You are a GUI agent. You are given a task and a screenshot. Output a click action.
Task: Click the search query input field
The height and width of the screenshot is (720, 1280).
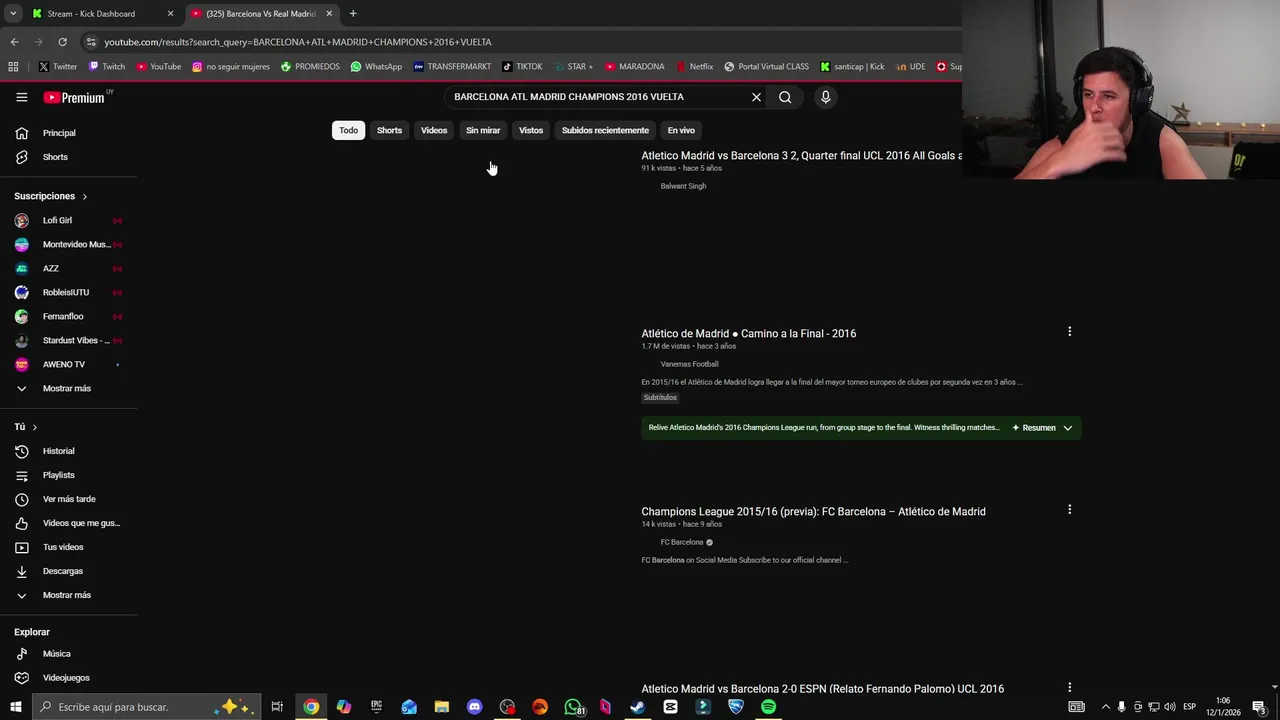coord(598,97)
